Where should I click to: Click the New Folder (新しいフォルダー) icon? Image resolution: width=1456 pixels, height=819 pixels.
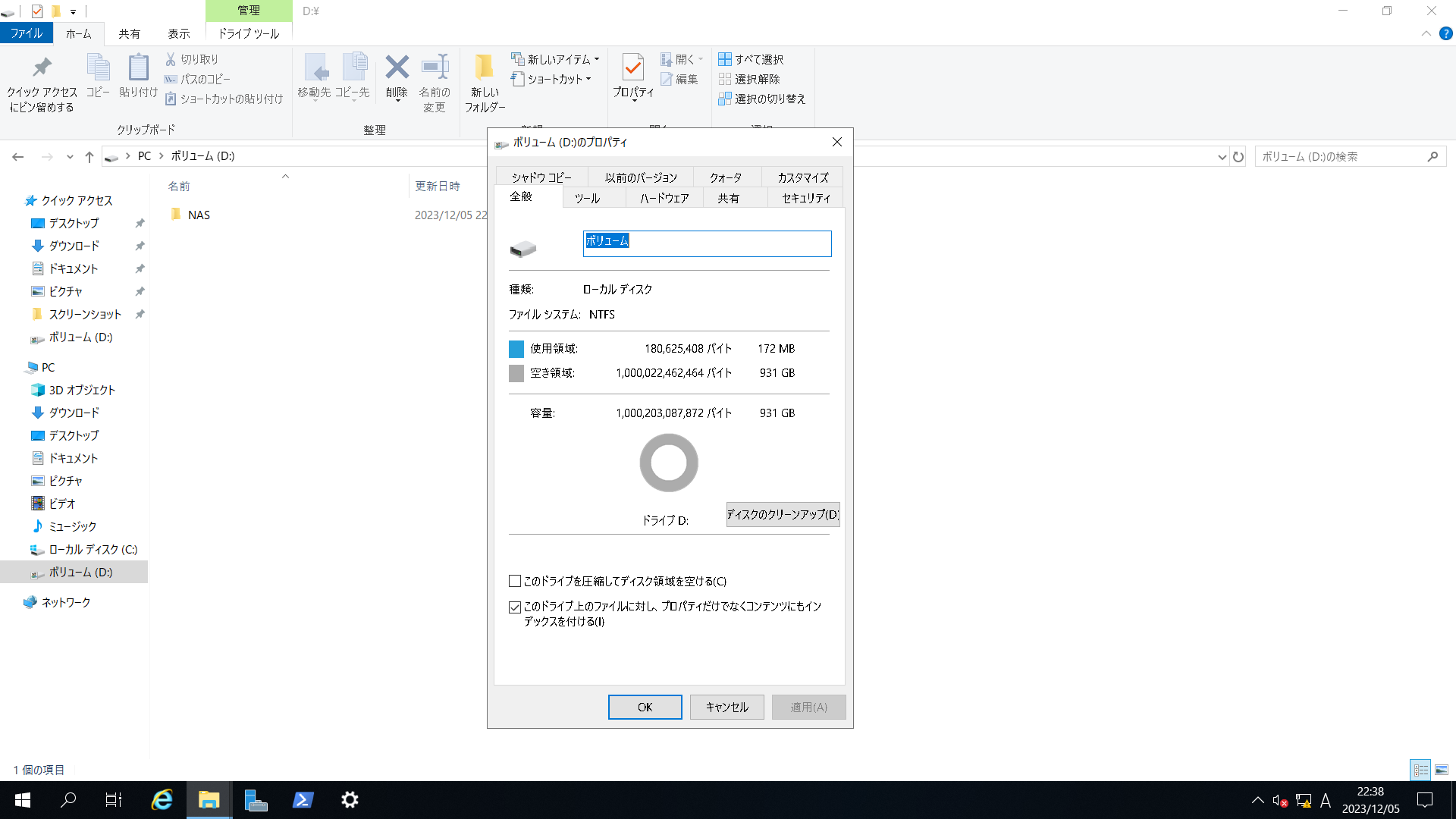point(484,68)
